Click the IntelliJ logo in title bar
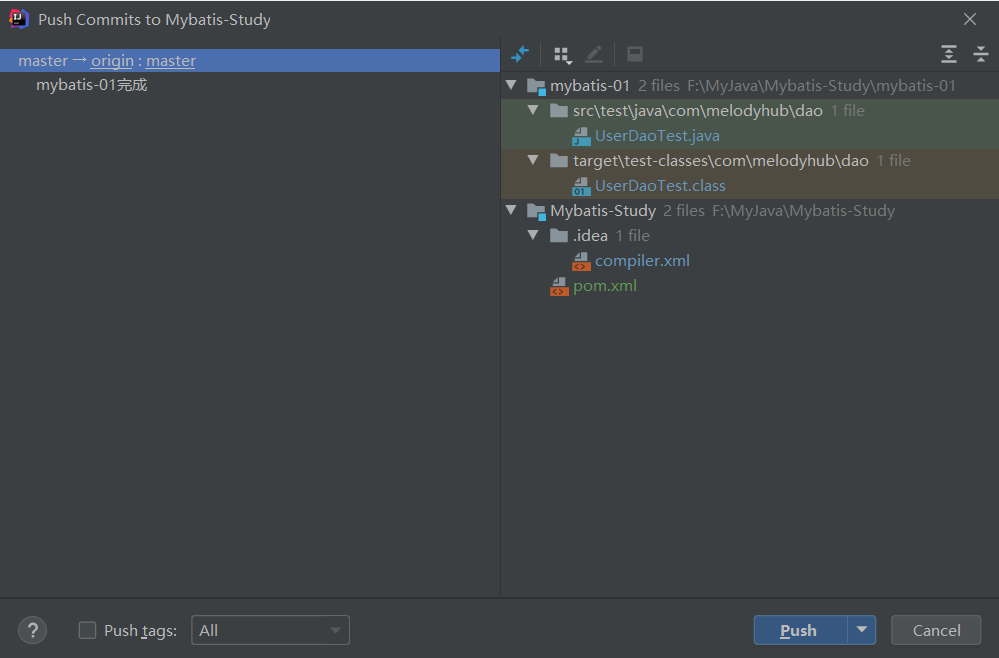Viewport: 999px width, 658px height. pos(18,19)
